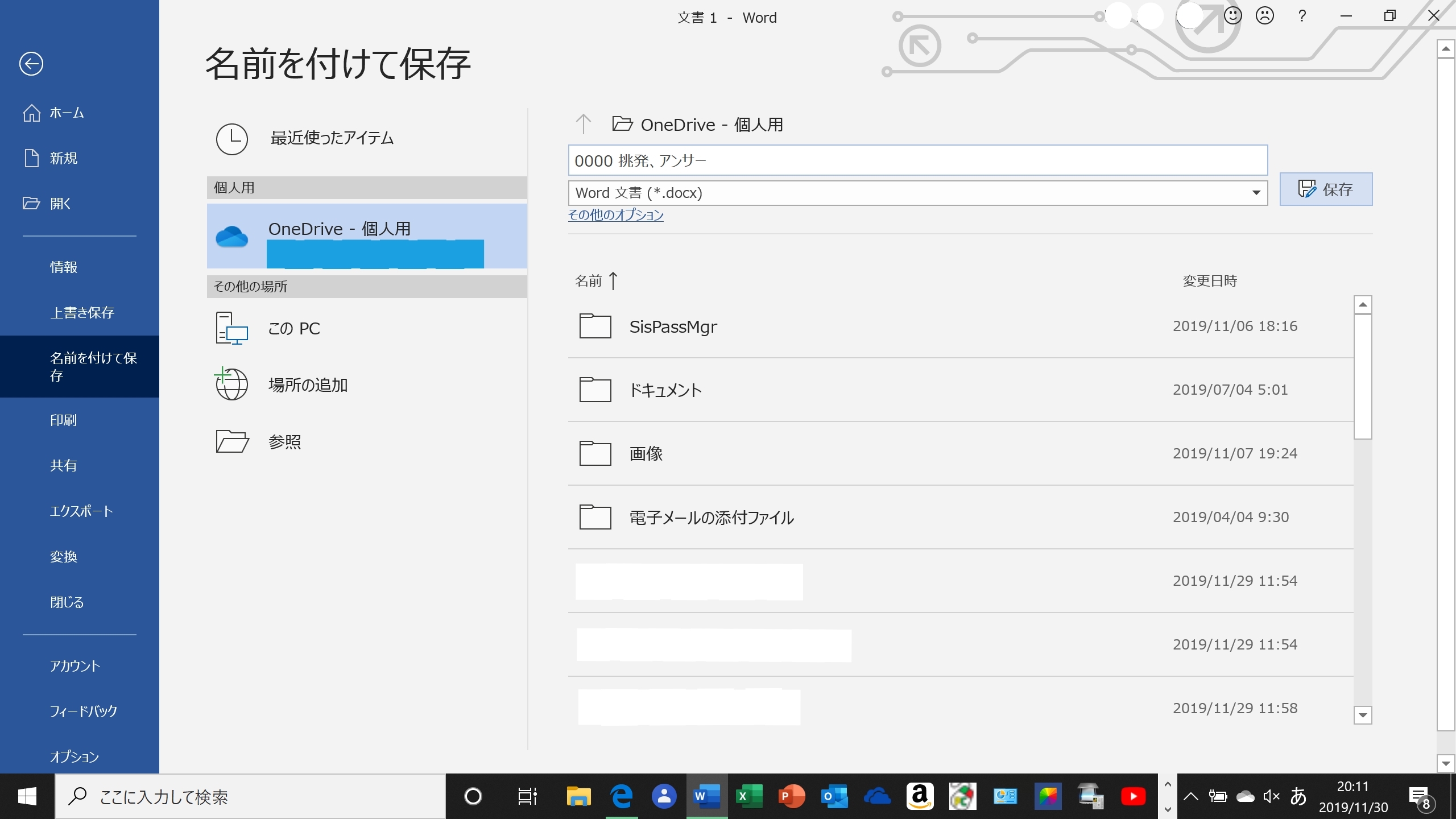Image resolution: width=1456 pixels, height=819 pixels.
Task: Click the taskbar search box
Action: (x=250, y=797)
